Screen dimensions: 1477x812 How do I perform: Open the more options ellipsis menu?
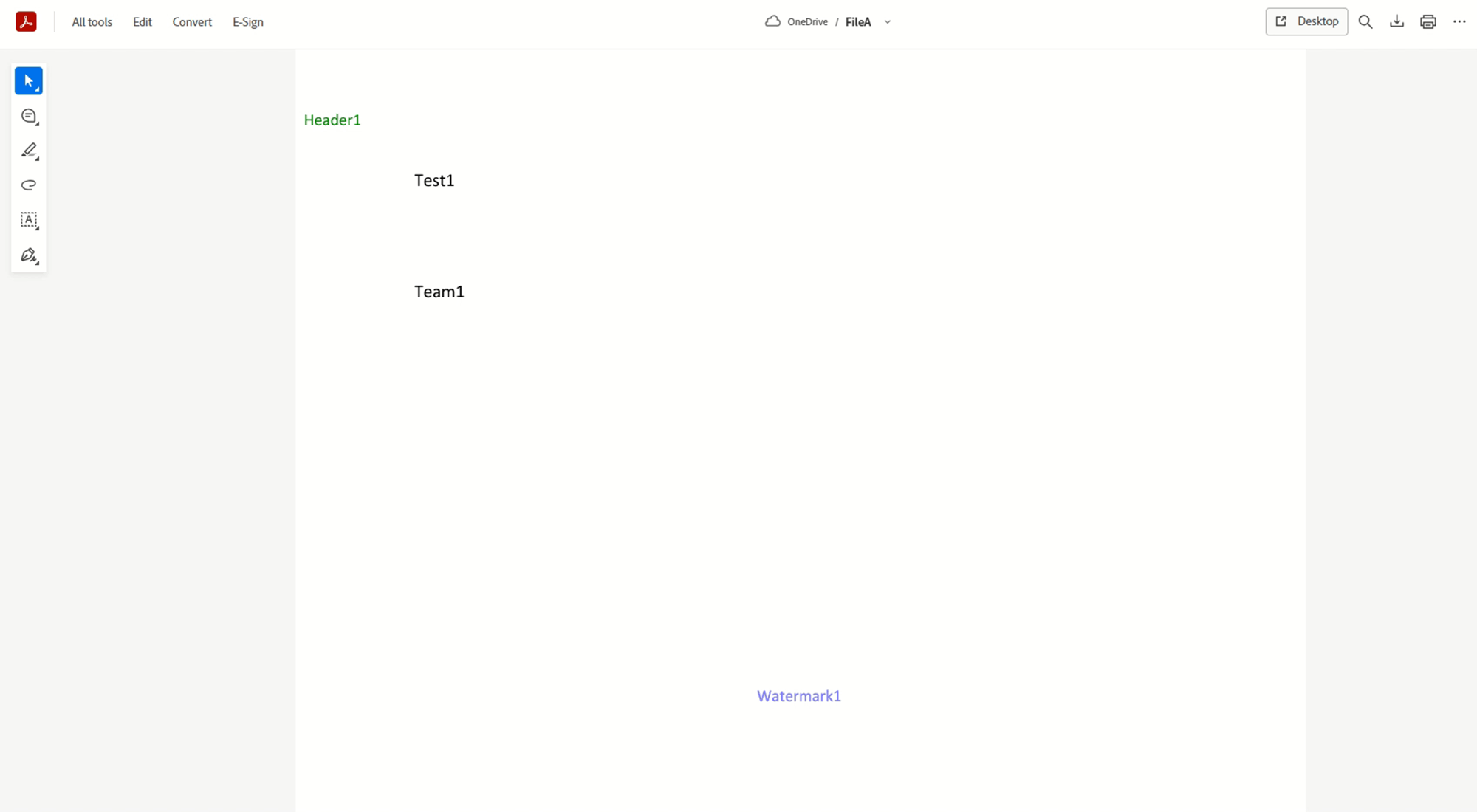click(x=1459, y=22)
